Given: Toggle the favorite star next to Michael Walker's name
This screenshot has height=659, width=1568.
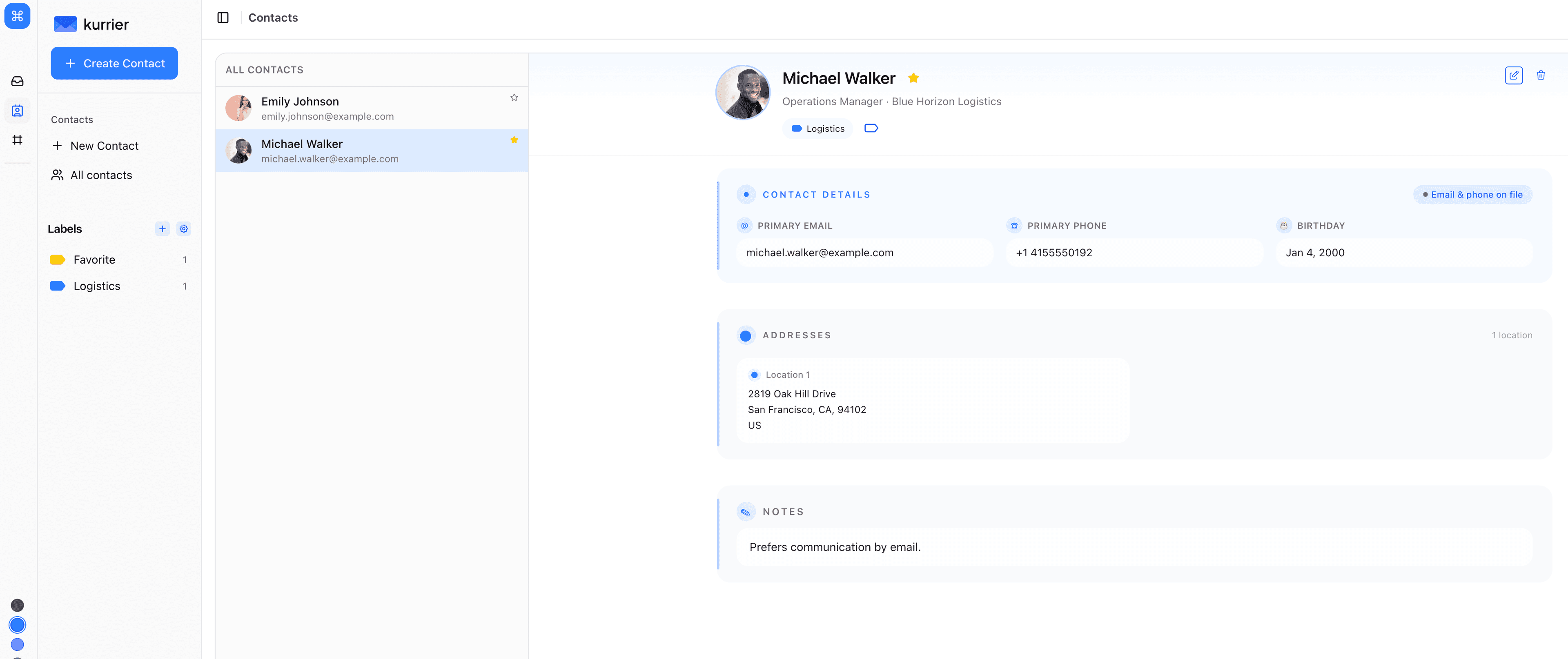Looking at the screenshot, I should coord(914,77).
